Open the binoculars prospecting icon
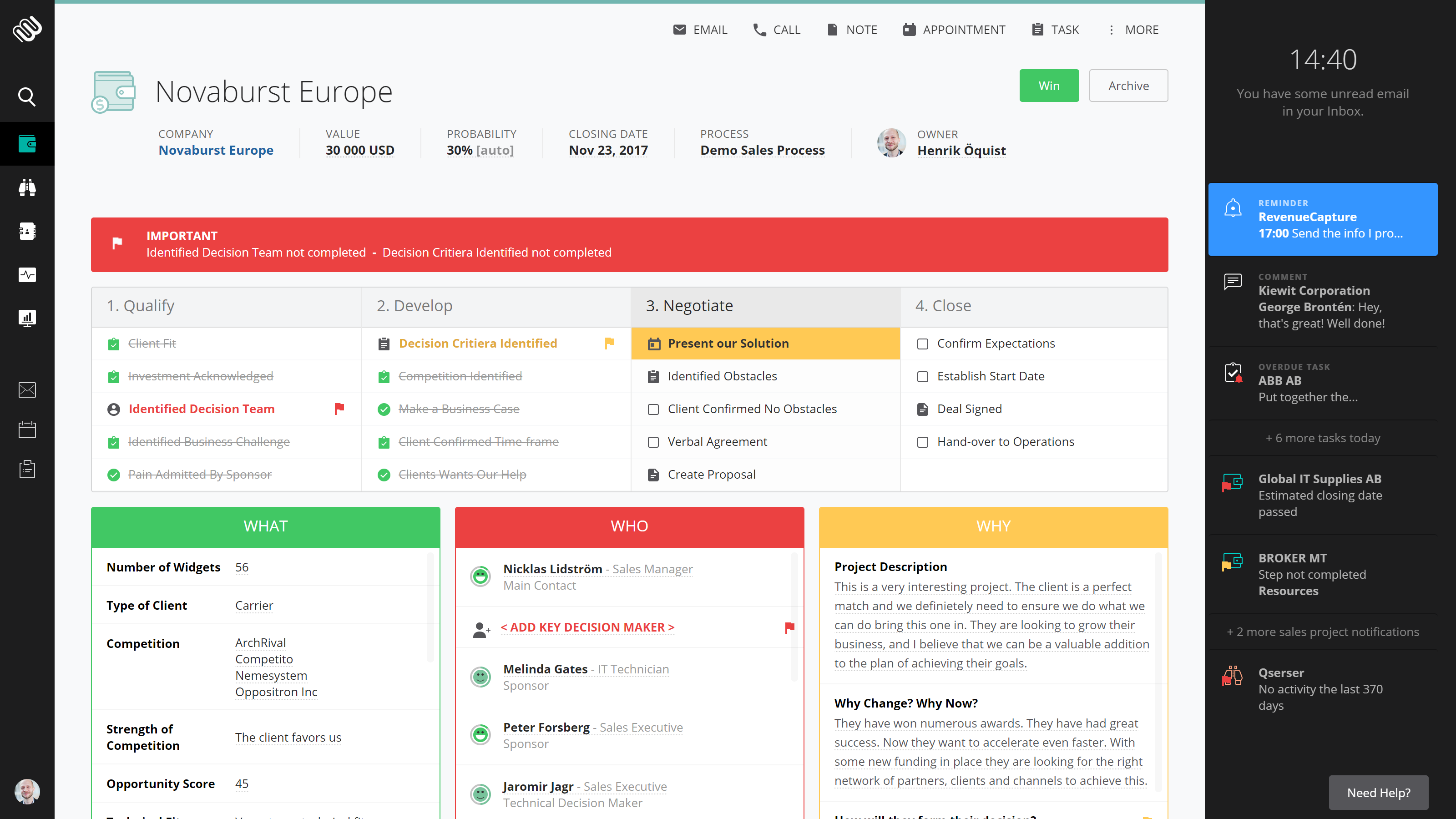Image resolution: width=1456 pixels, height=819 pixels. pos(26,187)
